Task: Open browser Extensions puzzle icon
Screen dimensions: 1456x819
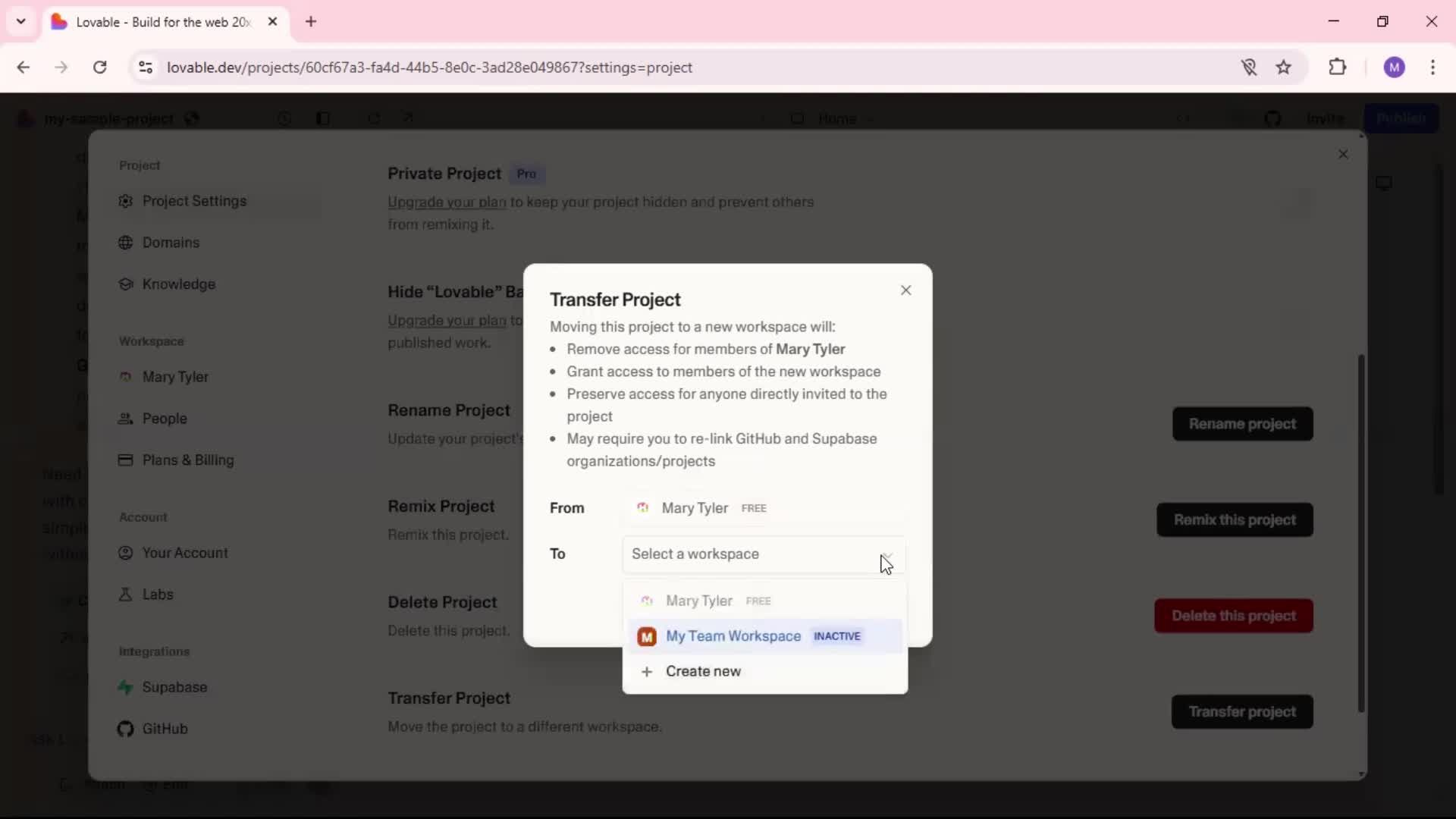Action: coord(1338,67)
